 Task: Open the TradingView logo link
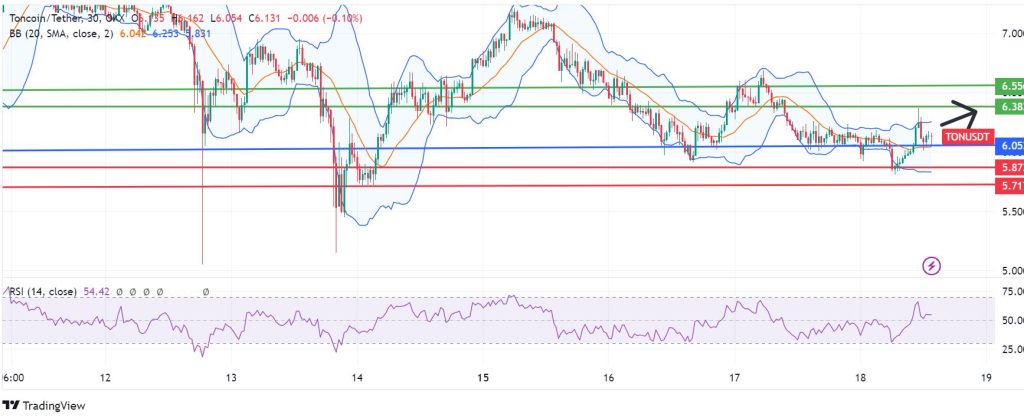click(x=44, y=406)
